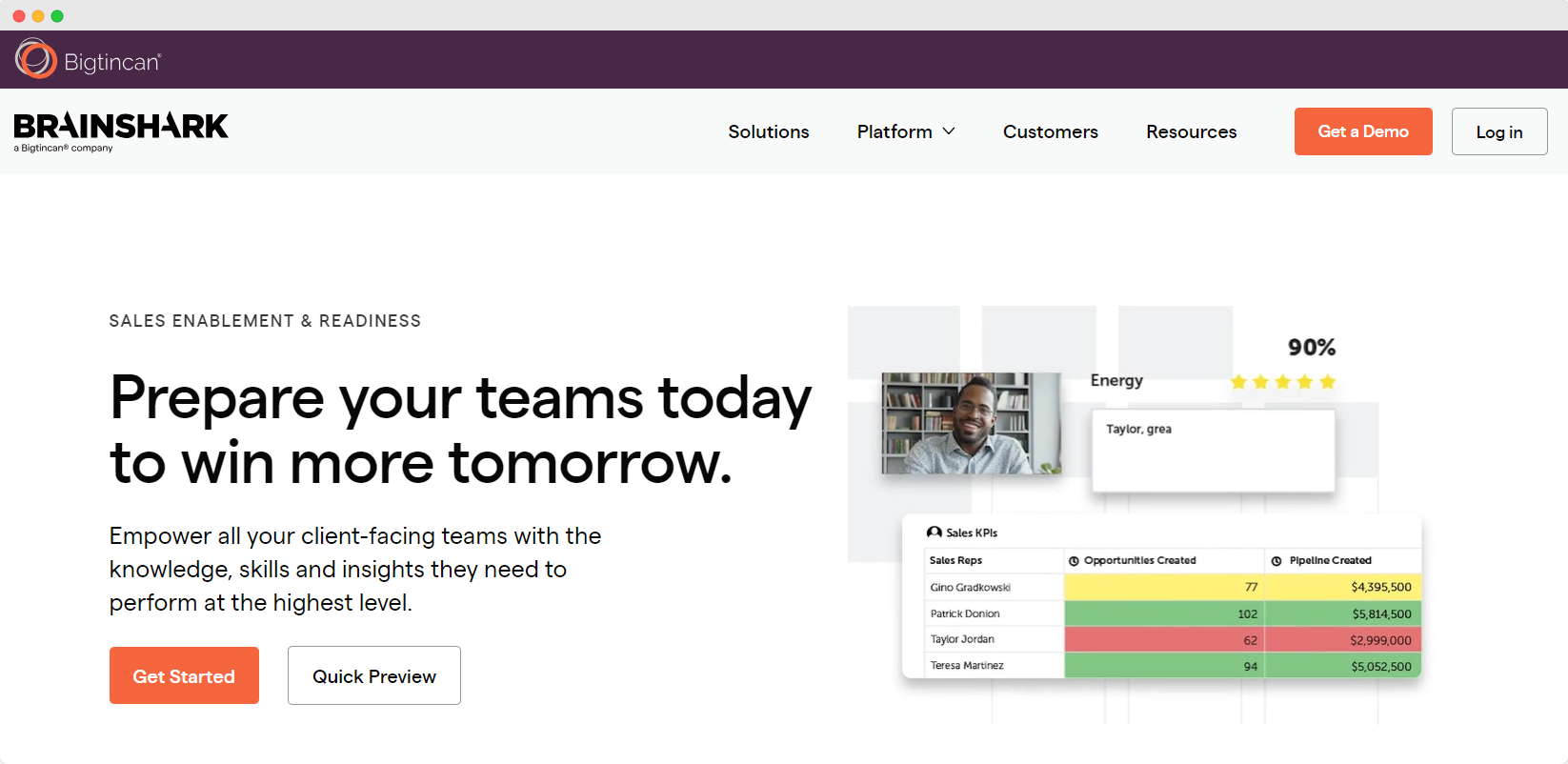Go to the Customers page

pyautogui.click(x=1051, y=131)
